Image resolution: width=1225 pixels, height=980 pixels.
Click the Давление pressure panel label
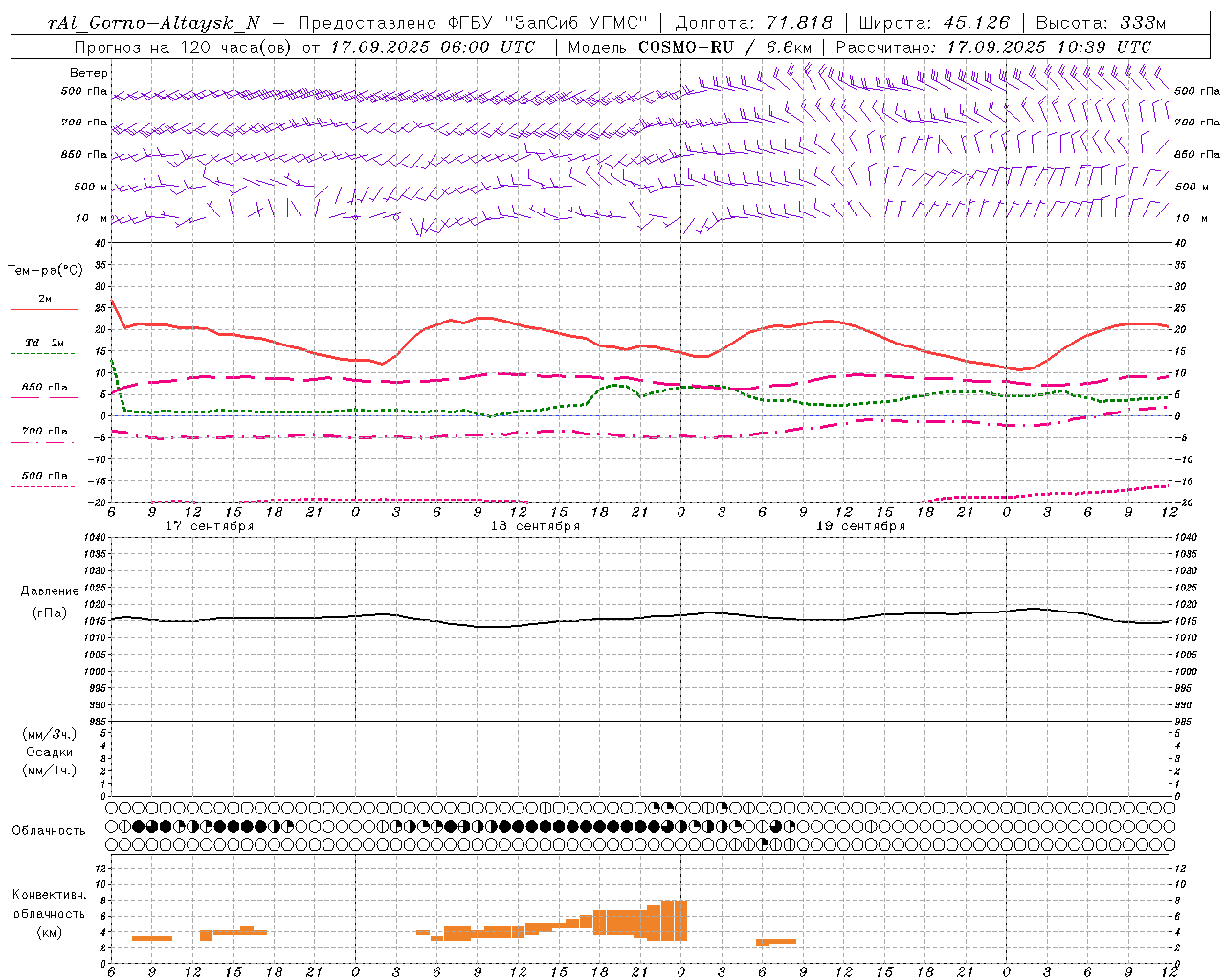click(x=50, y=591)
